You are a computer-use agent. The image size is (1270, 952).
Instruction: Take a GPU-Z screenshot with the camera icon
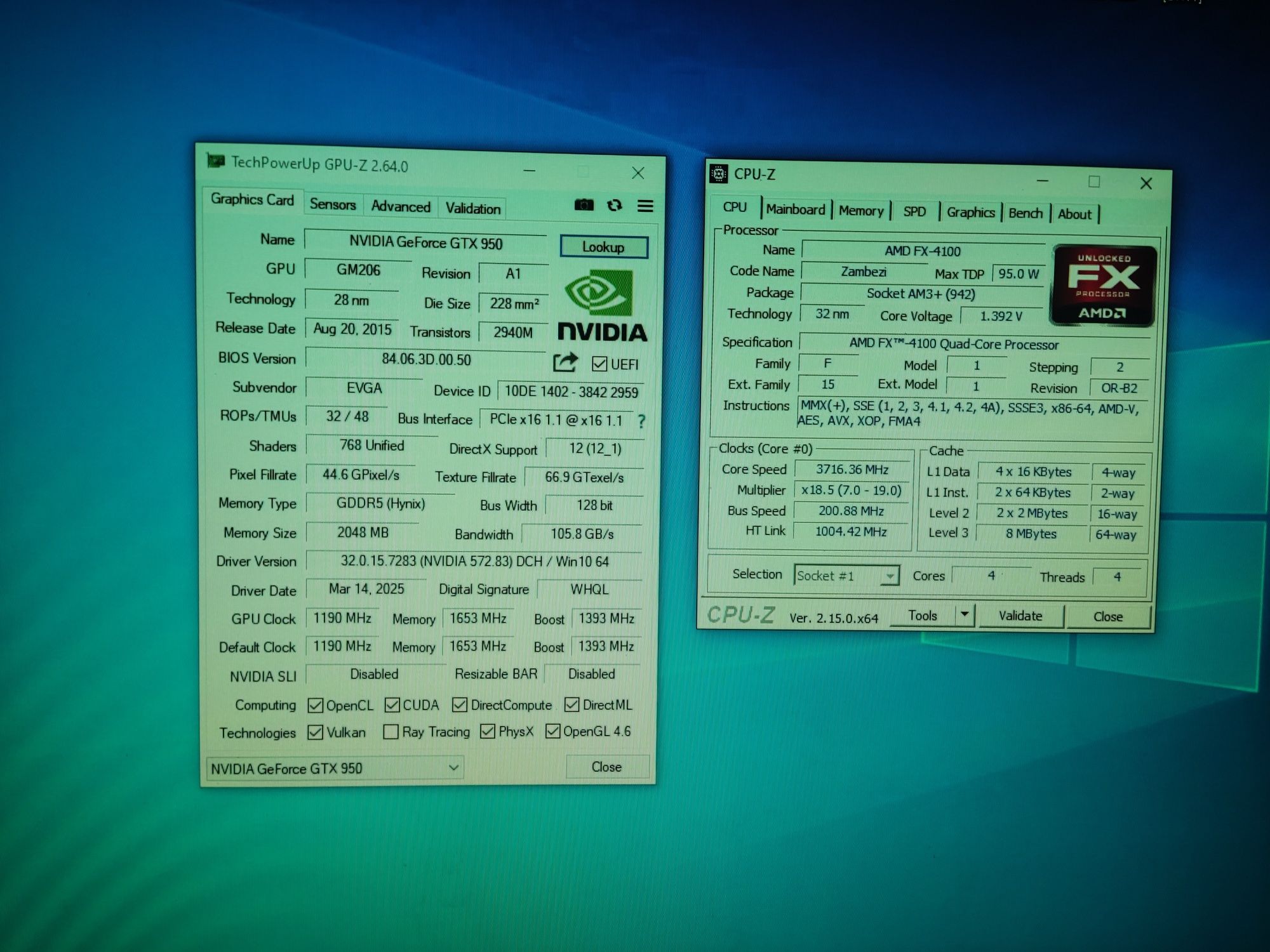[584, 205]
